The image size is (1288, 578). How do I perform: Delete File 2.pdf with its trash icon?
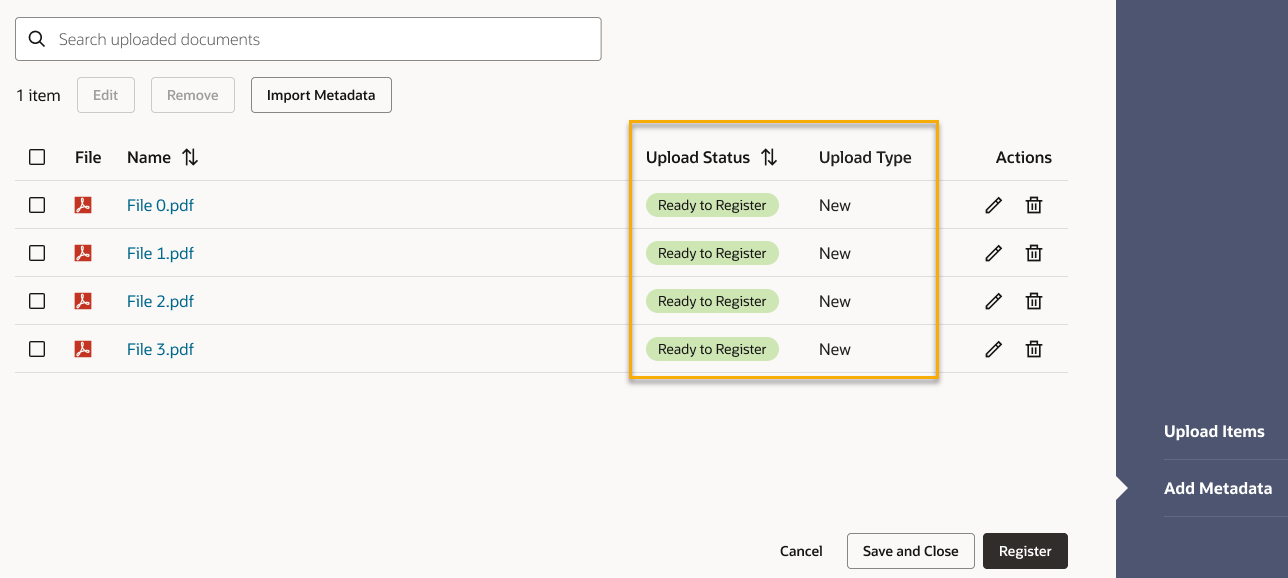[1034, 301]
